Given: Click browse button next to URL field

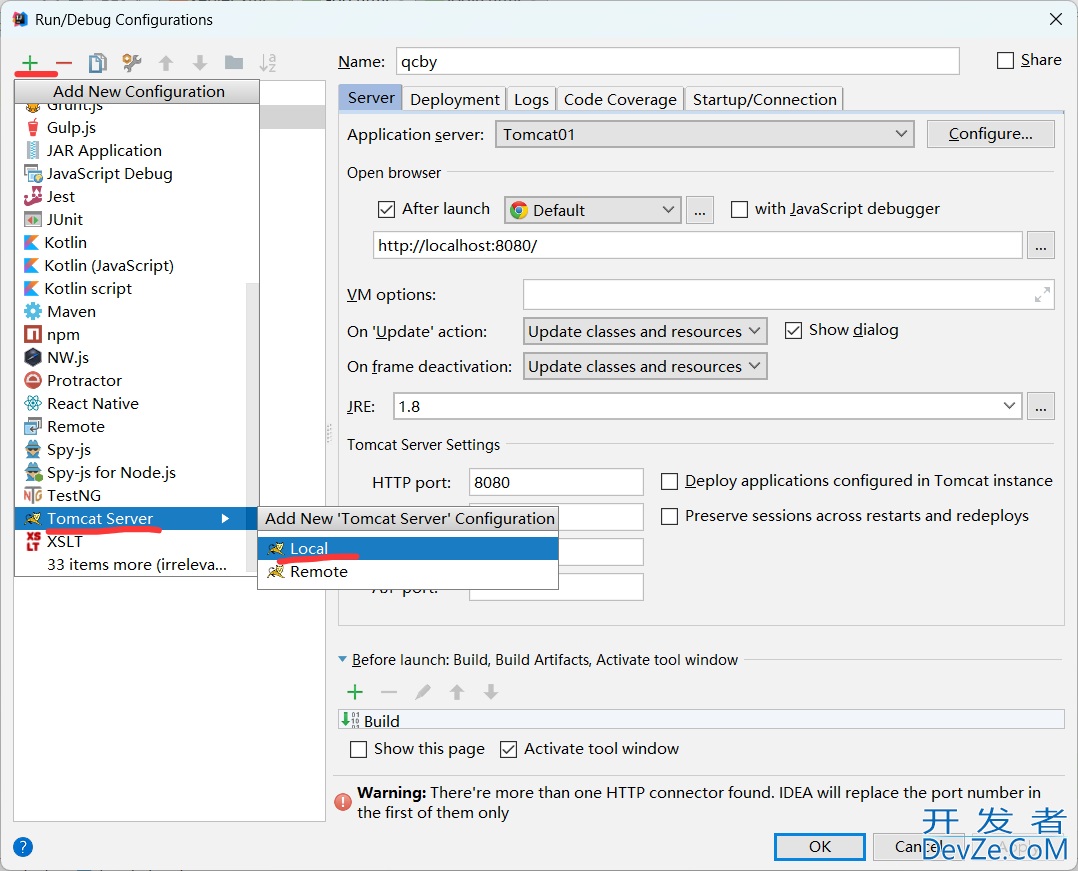Looking at the screenshot, I should click(1041, 245).
